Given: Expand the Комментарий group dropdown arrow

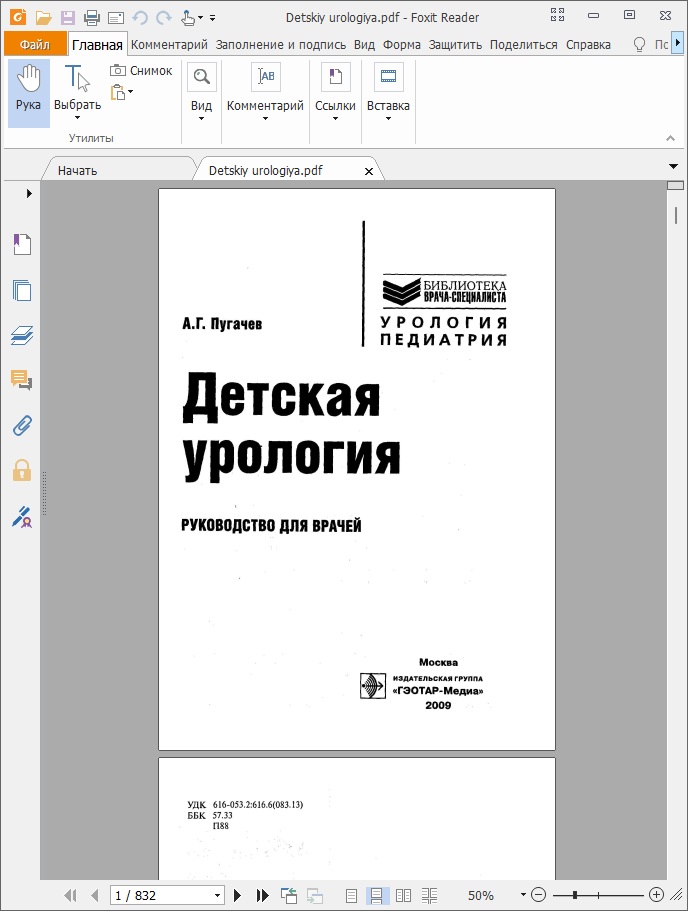Looking at the screenshot, I should click(266, 119).
